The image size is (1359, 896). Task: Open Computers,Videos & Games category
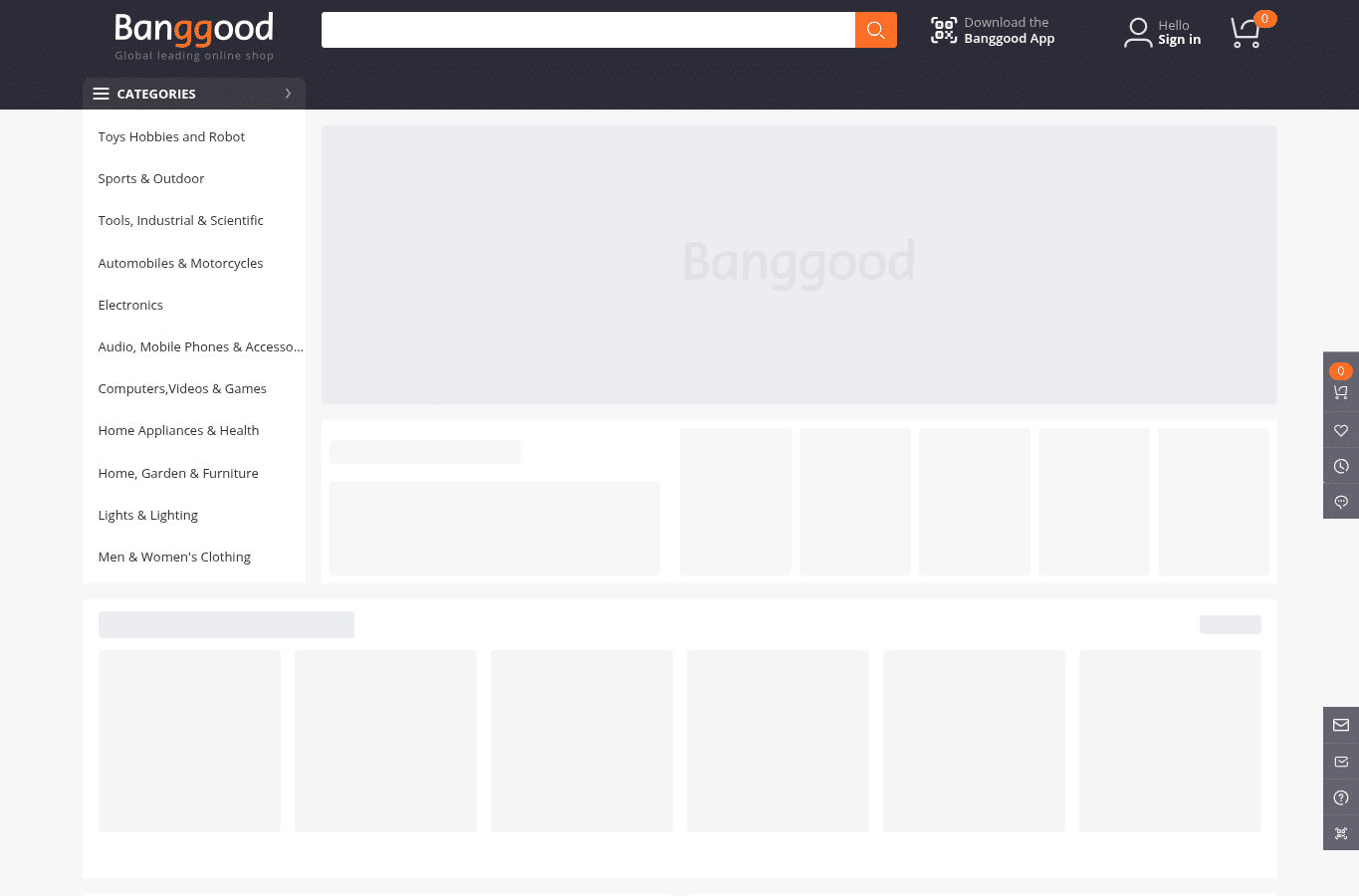[x=182, y=388]
